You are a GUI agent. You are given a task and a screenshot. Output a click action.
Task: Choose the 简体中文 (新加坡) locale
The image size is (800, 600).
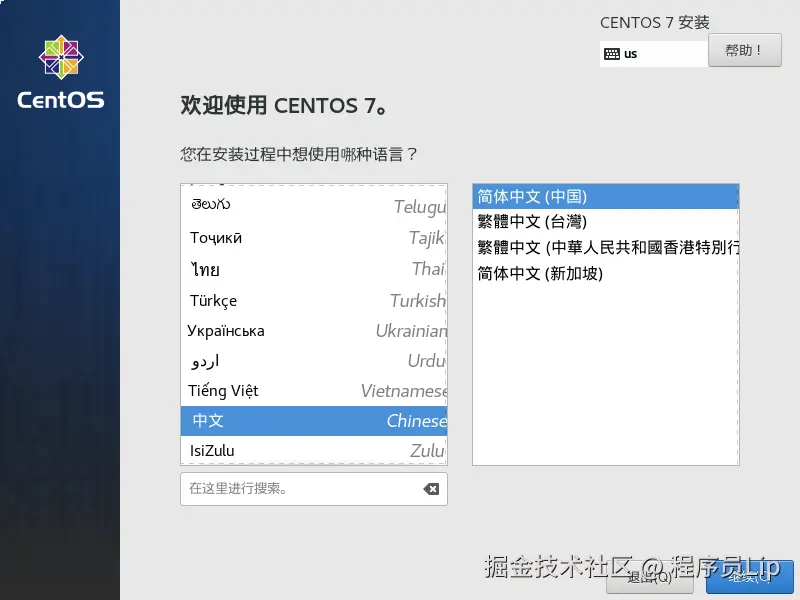point(600,272)
